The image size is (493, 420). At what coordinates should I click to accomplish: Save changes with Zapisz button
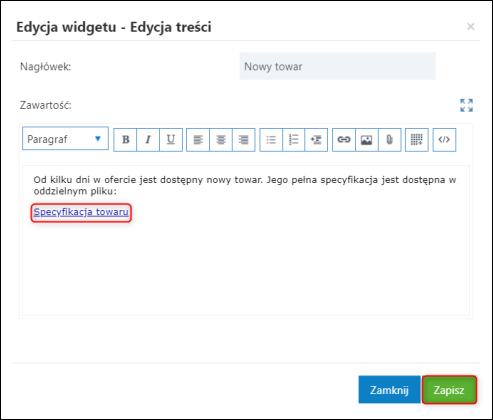click(449, 390)
